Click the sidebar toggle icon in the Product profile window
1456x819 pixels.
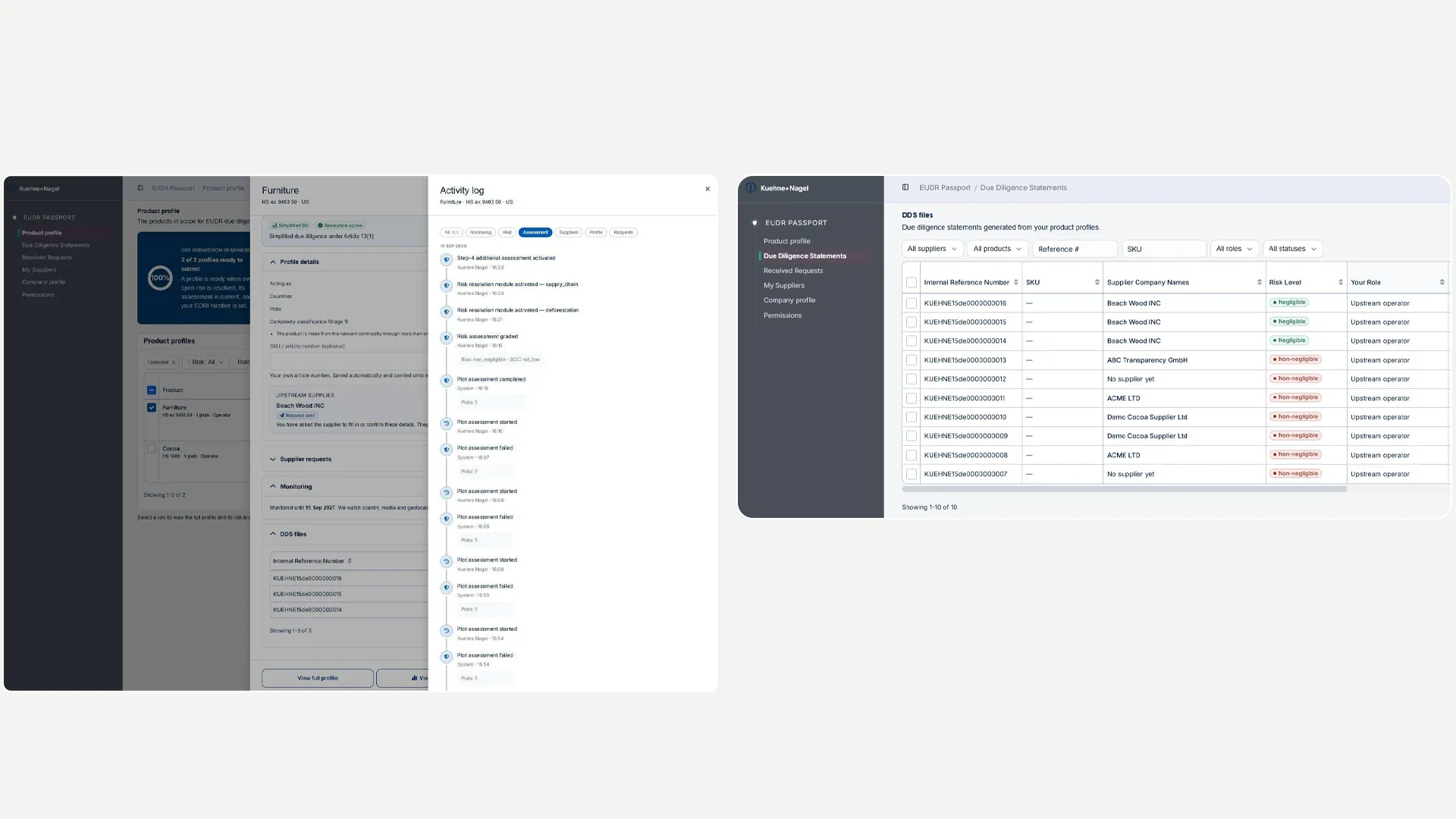click(140, 188)
